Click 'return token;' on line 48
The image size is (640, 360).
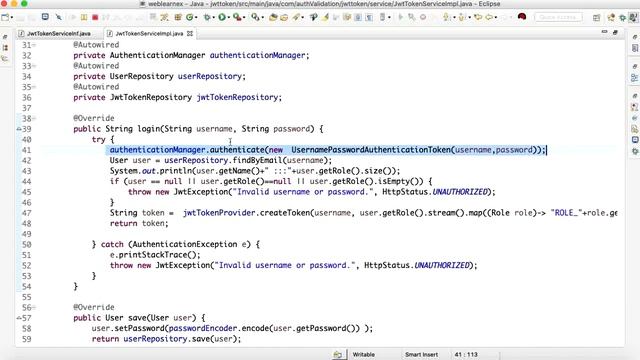click(x=139, y=224)
